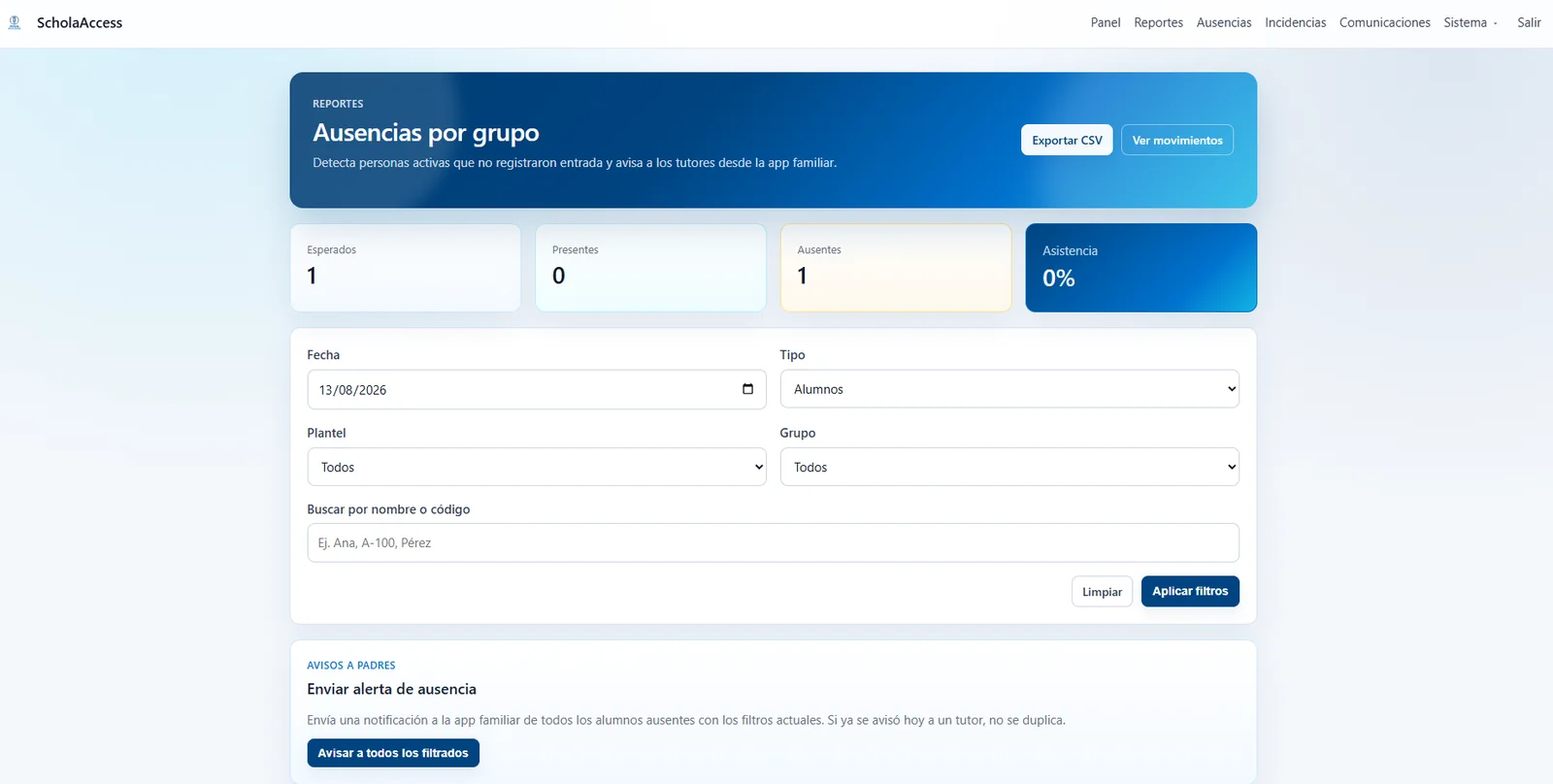Click the search by name or code field
The width and height of the screenshot is (1553, 784).
pos(774,542)
